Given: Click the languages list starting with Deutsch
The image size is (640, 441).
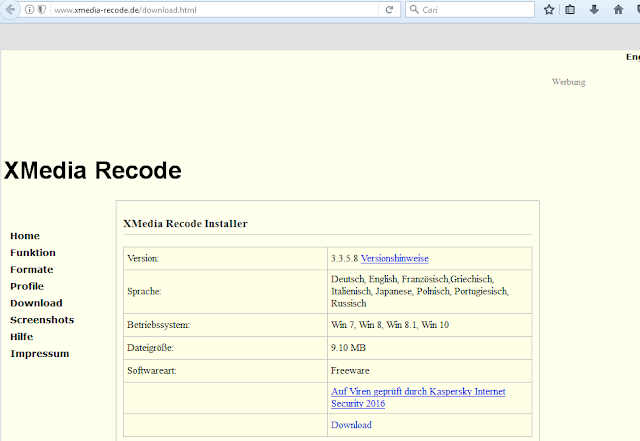Looking at the screenshot, I should [x=420, y=291].
